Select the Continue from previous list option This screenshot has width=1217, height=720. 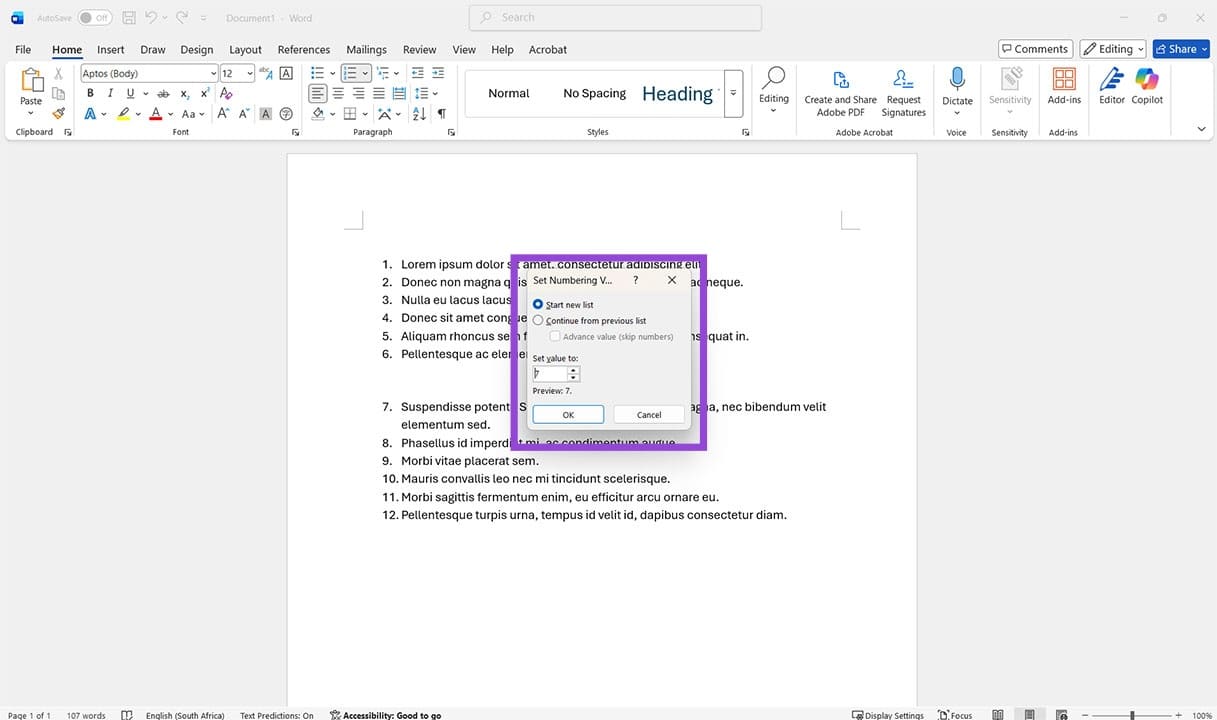point(537,320)
